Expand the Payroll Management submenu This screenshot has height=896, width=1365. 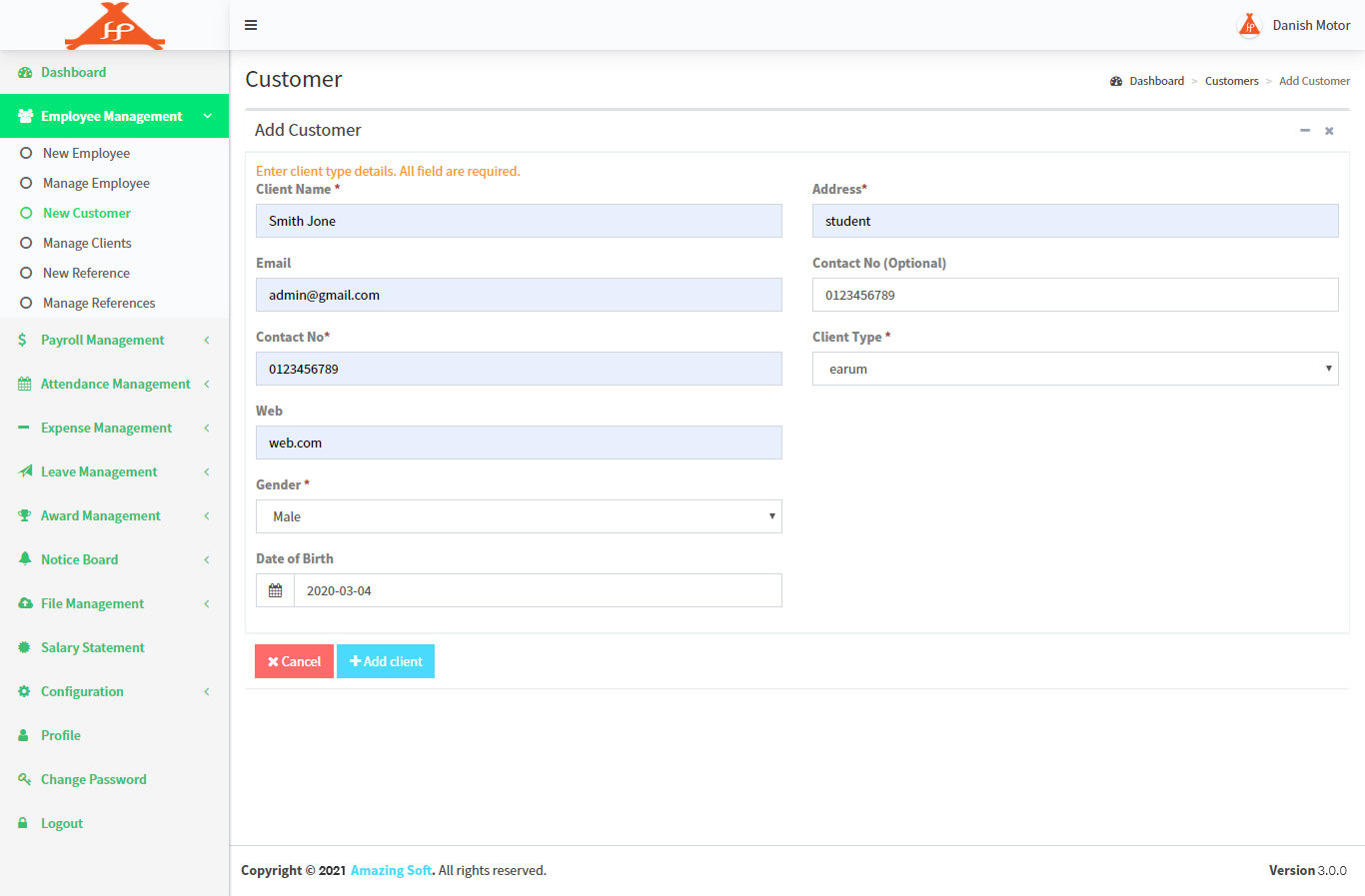pyautogui.click(x=103, y=340)
